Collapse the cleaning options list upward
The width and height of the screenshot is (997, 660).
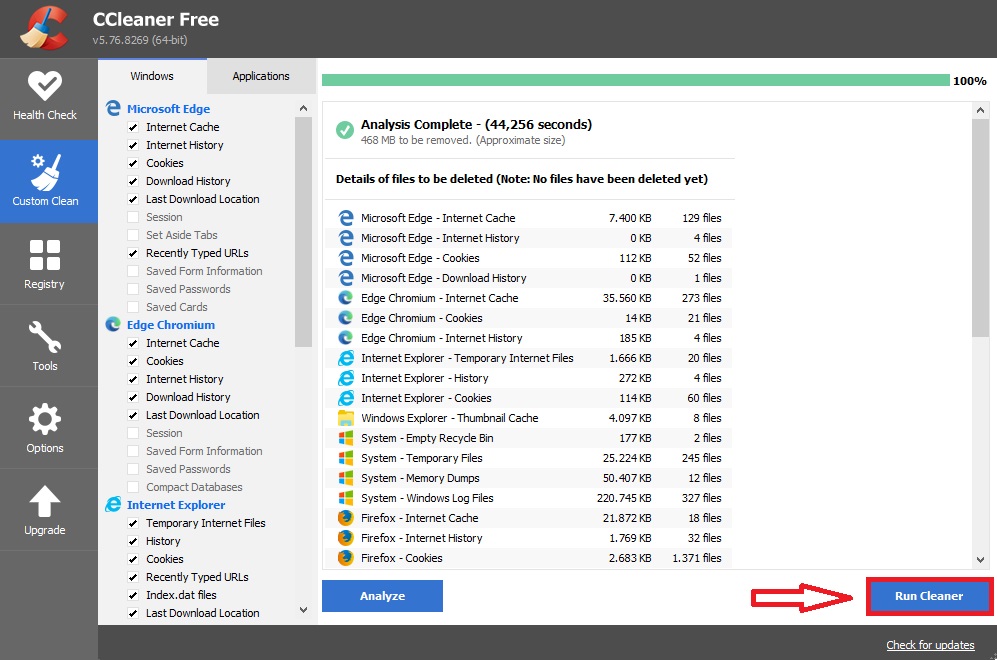[x=303, y=107]
